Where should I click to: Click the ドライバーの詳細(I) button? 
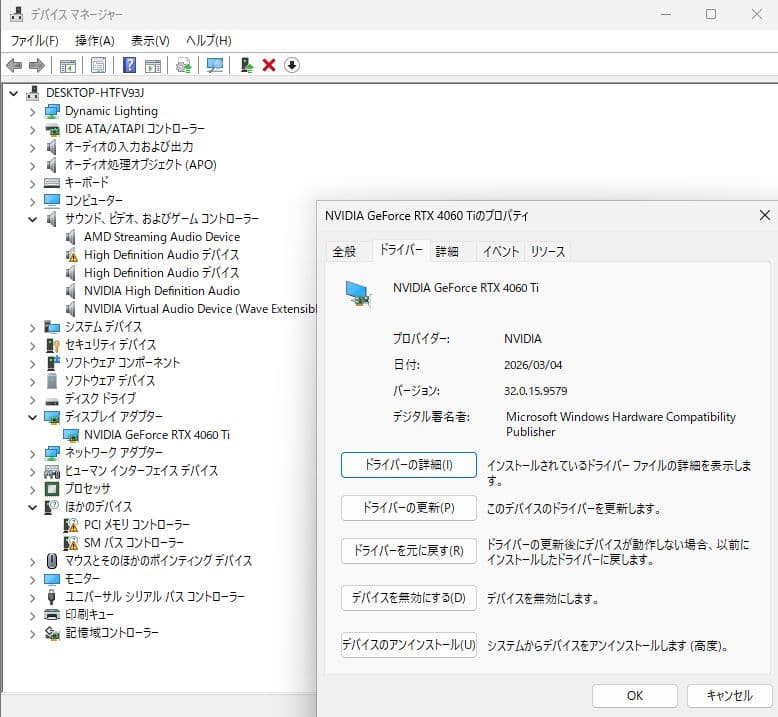click(x=408, y=465)
